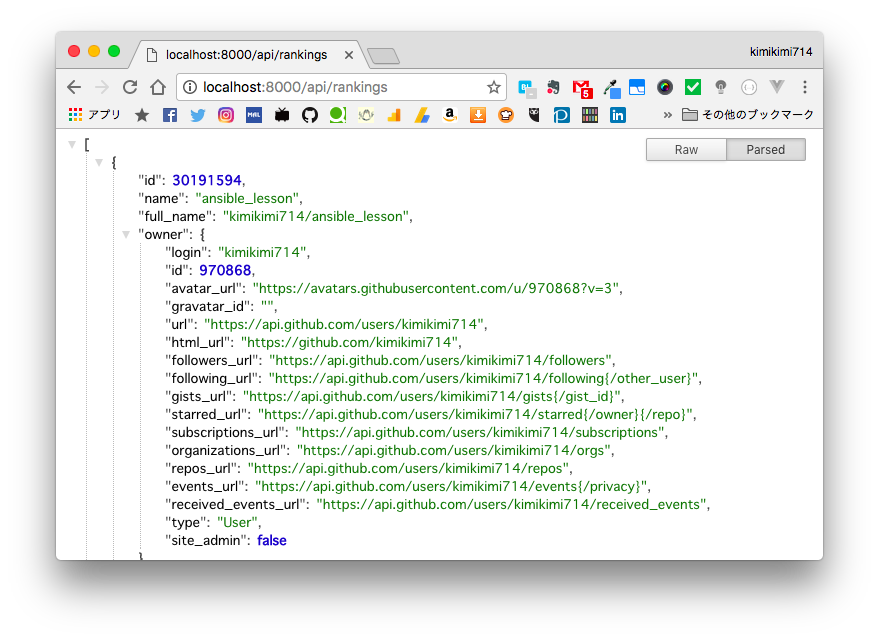Open the orange download arrow bookmark
The height and width of the screenshot is (640, 879).
click(x=478, y=115)
